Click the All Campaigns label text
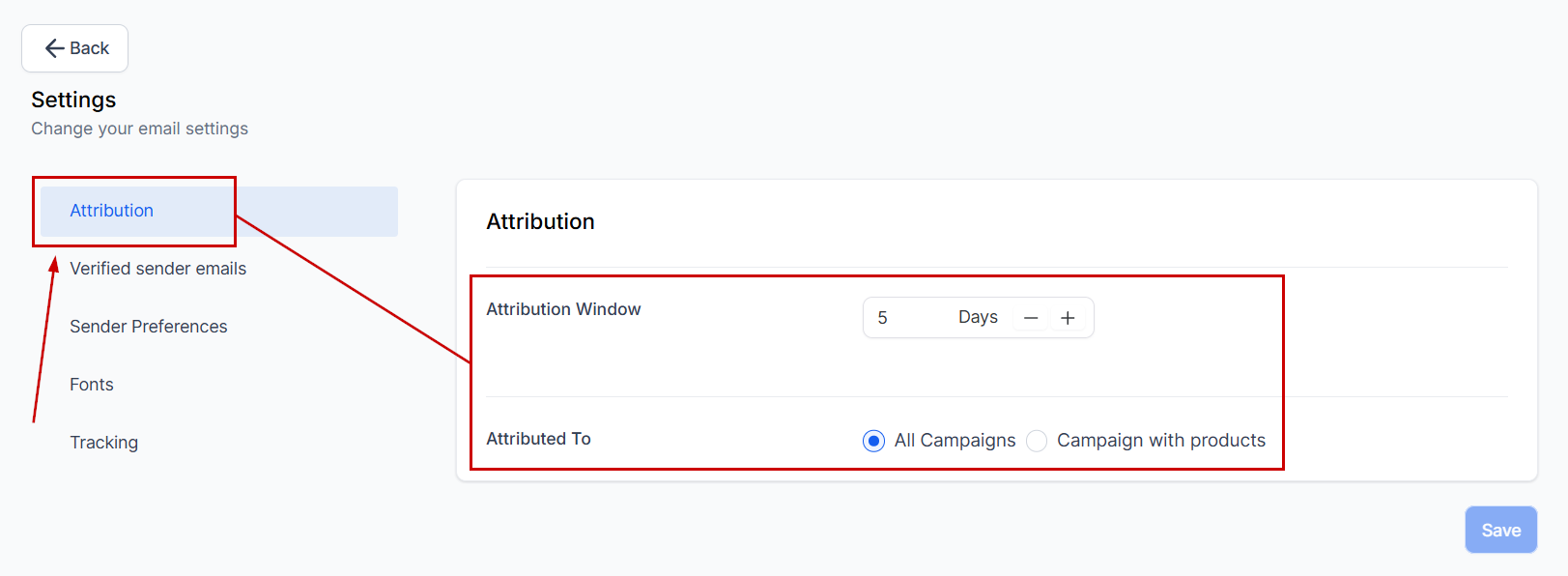The image size is (1568, 576). coord(955,441)
